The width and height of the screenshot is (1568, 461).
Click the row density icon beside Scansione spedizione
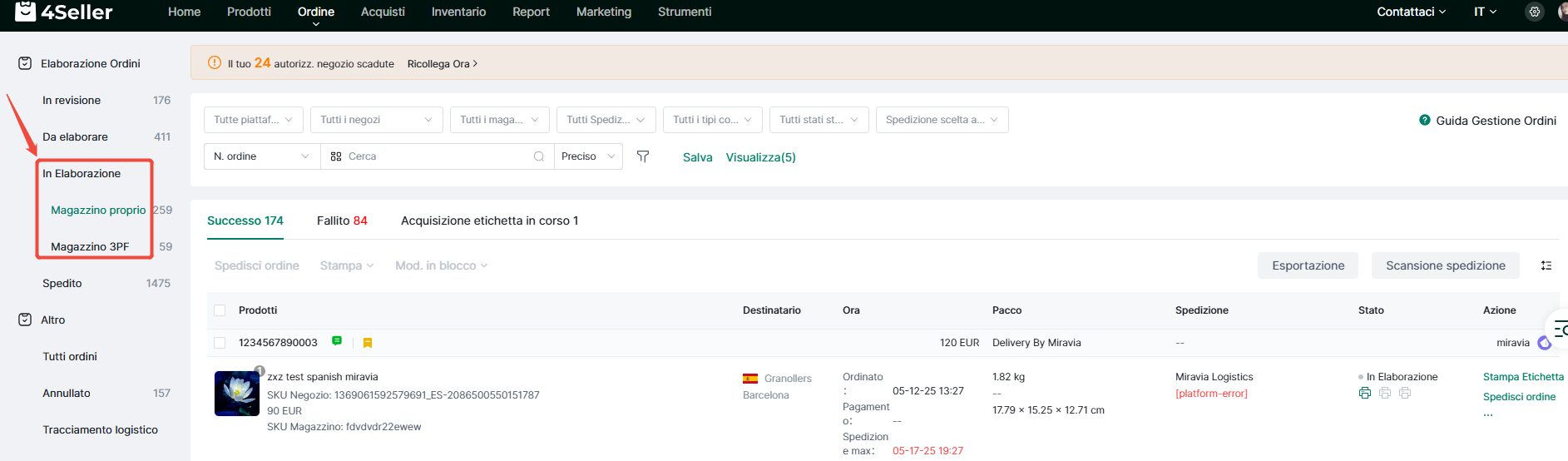[x=1546, y=265]
